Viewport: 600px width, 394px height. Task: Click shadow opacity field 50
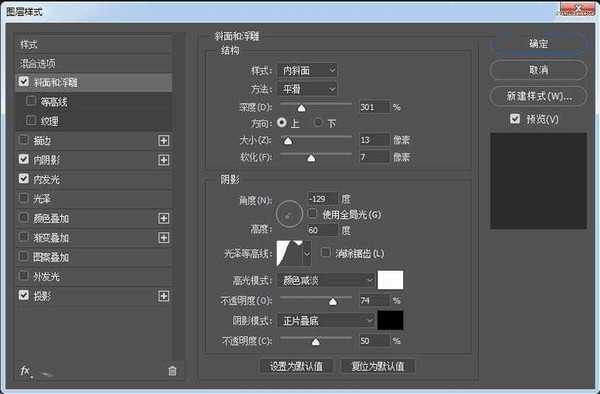[374, 340]
